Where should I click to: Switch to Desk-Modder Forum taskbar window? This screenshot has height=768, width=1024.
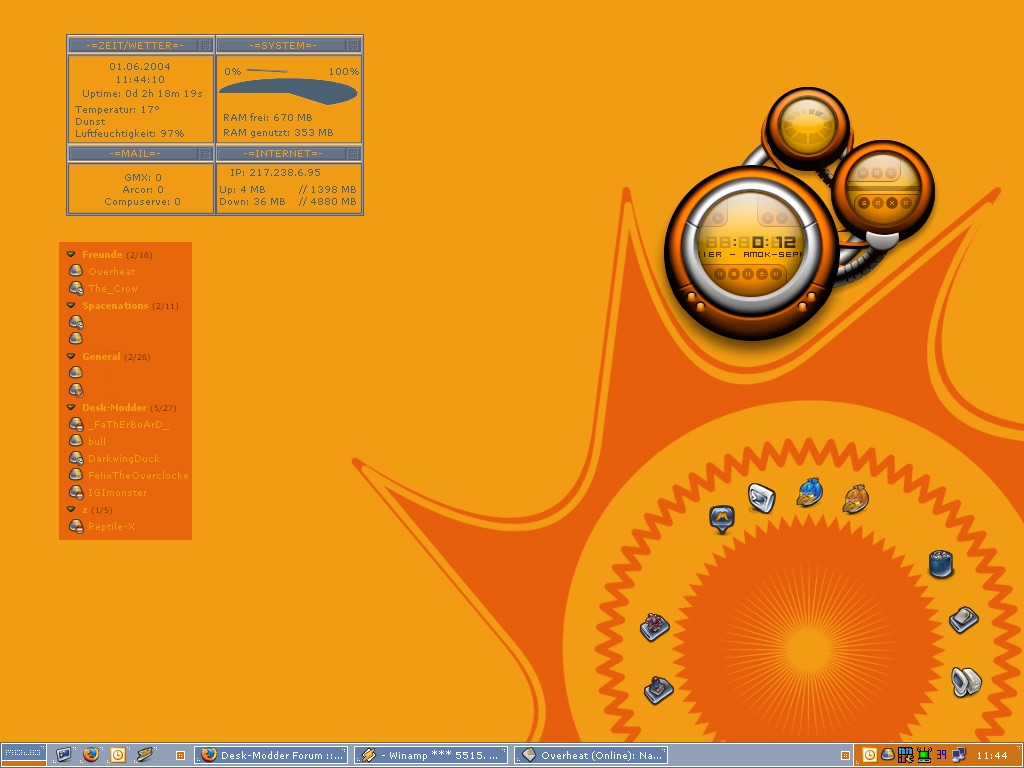point(271,755)
